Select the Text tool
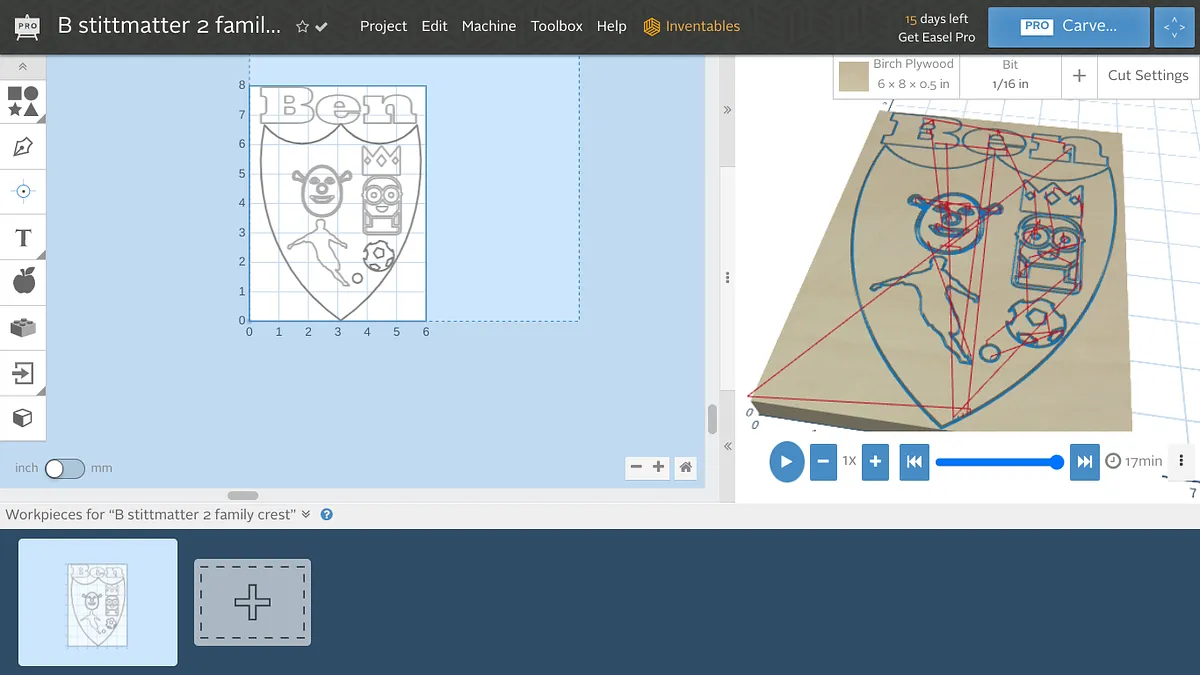Viewport: 1200px width, 675px height. click(23, 237)
